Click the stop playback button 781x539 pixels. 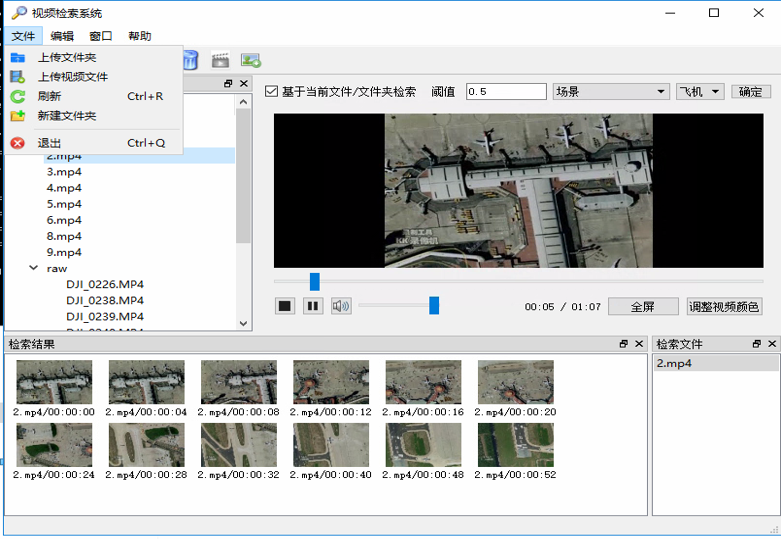(x=285, y=306)
